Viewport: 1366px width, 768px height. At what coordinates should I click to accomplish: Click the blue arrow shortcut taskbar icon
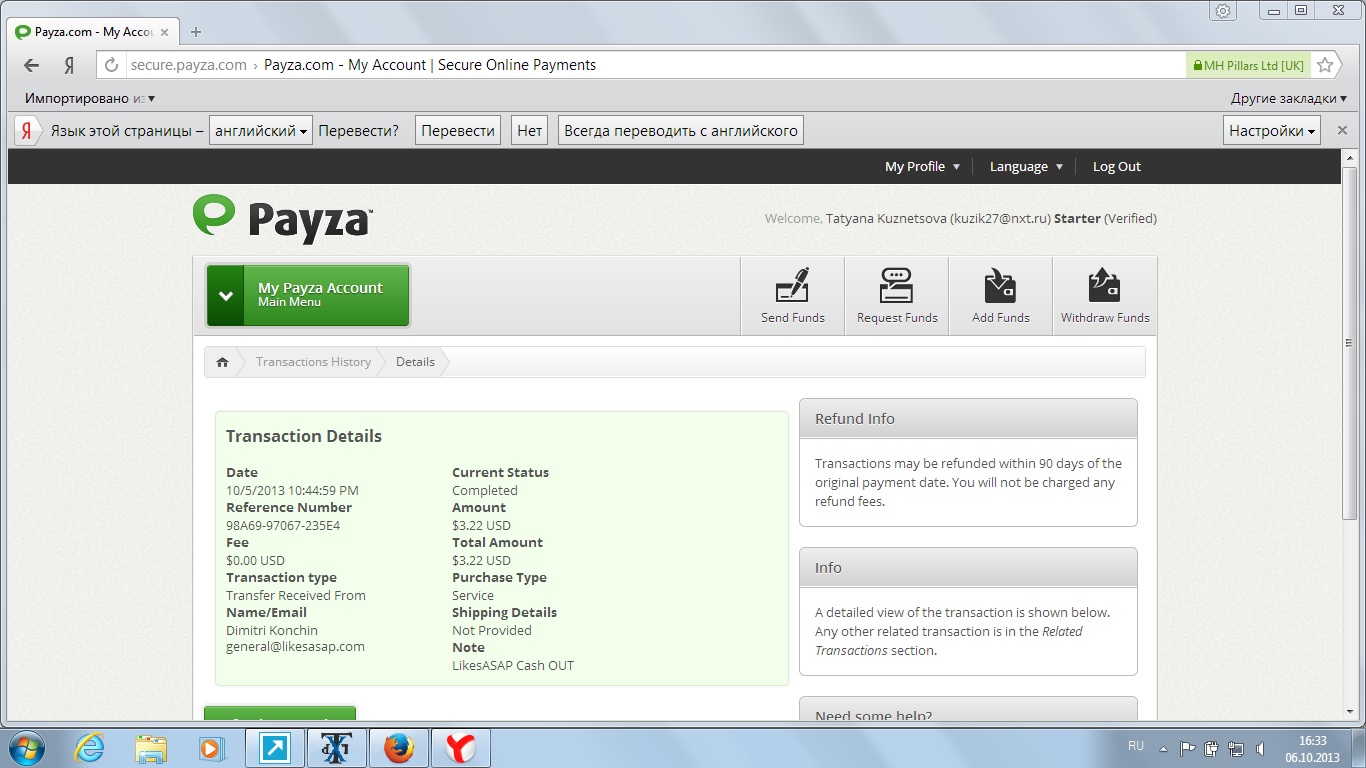[x=275, y=748]
